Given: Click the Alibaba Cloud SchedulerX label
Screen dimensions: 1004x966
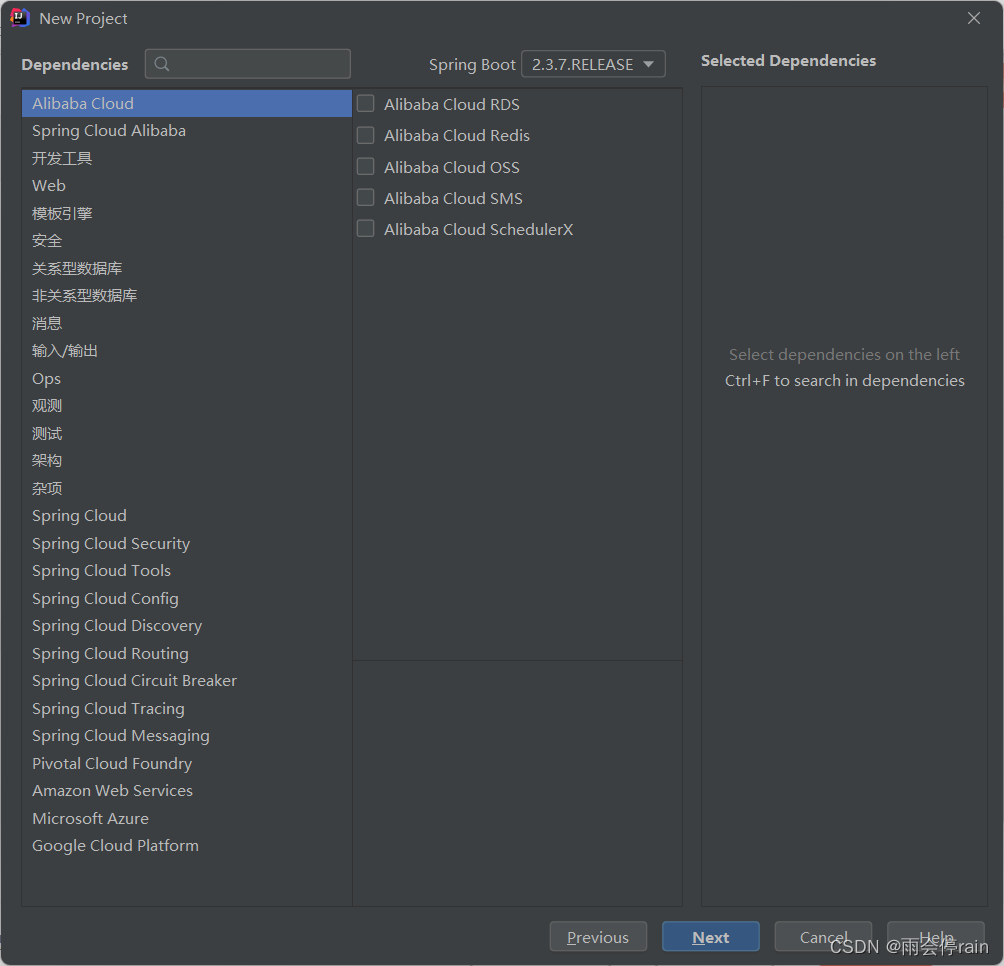Looking at the screenshot, I should 478,229.
